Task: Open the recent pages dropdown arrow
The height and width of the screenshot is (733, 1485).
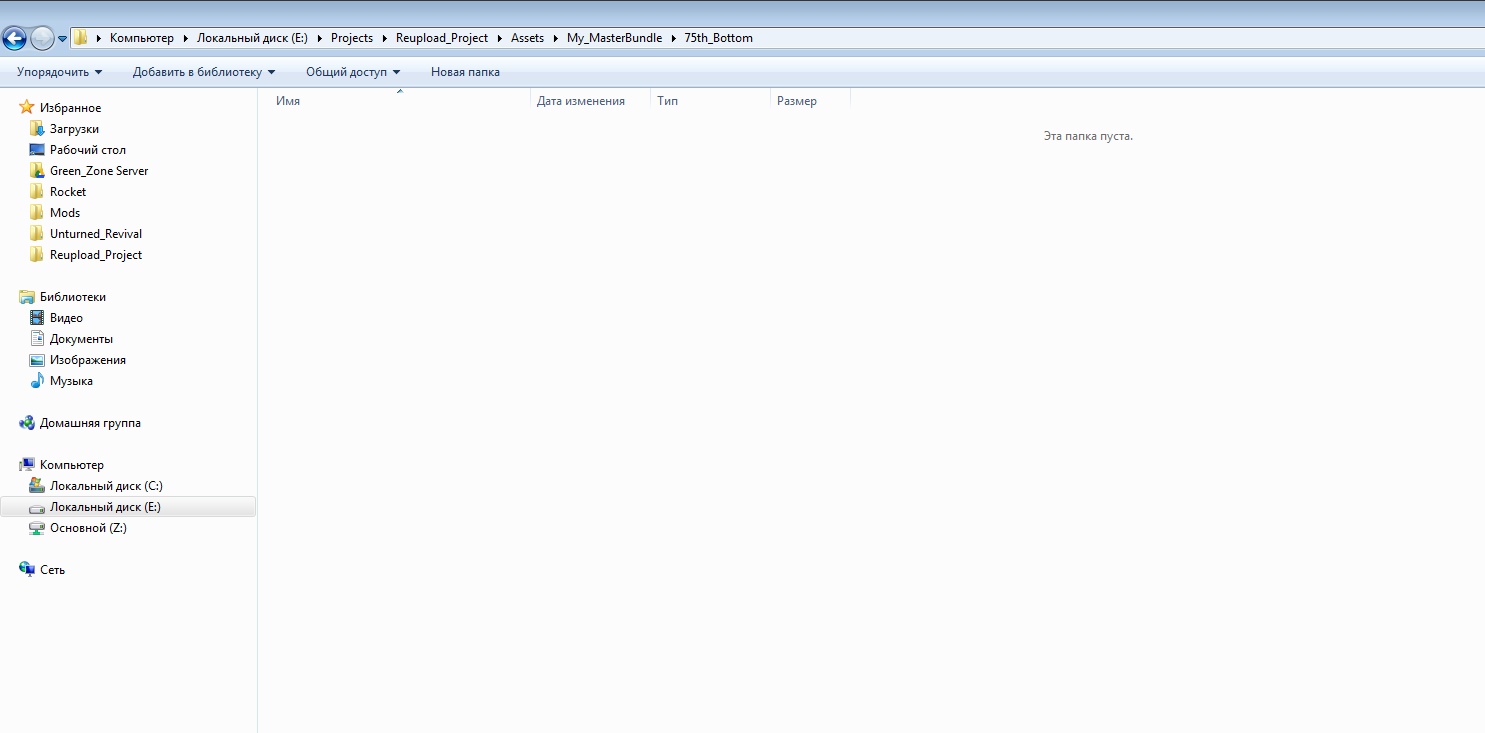Action: coord(63,39)
